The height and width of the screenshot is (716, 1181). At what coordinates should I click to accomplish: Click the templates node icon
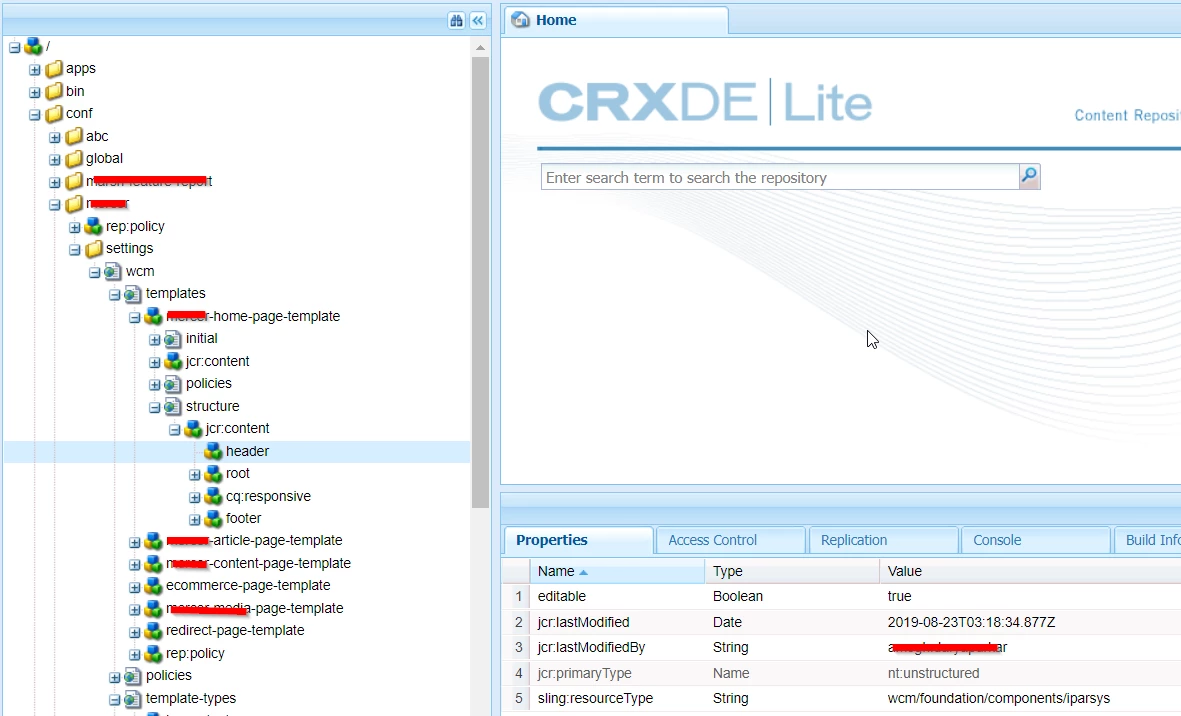[x=133, y=294]
